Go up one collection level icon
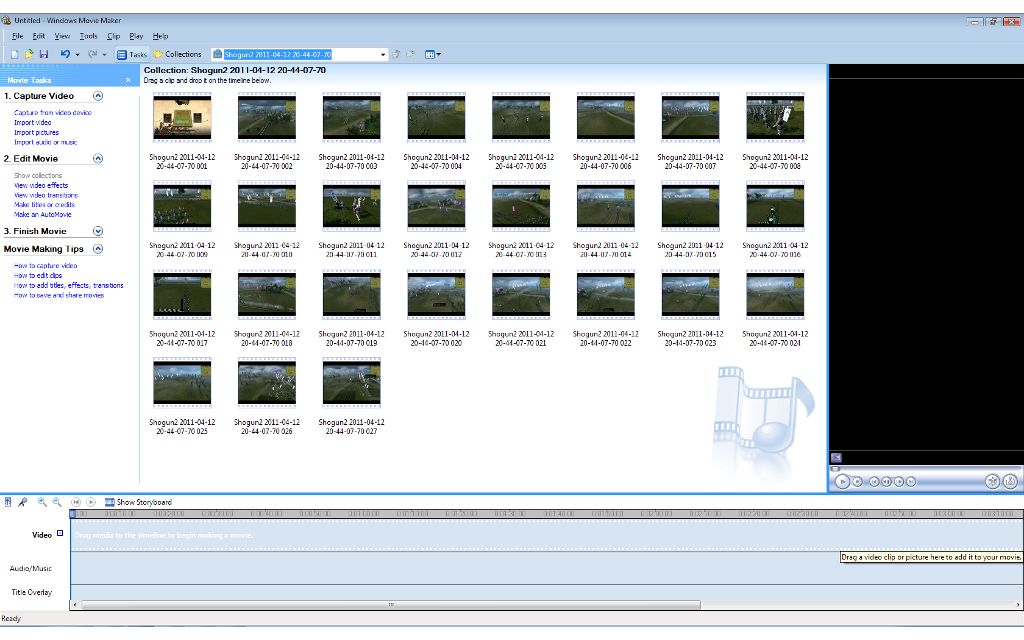This screenshot has height=640, width=1024. 396,55
